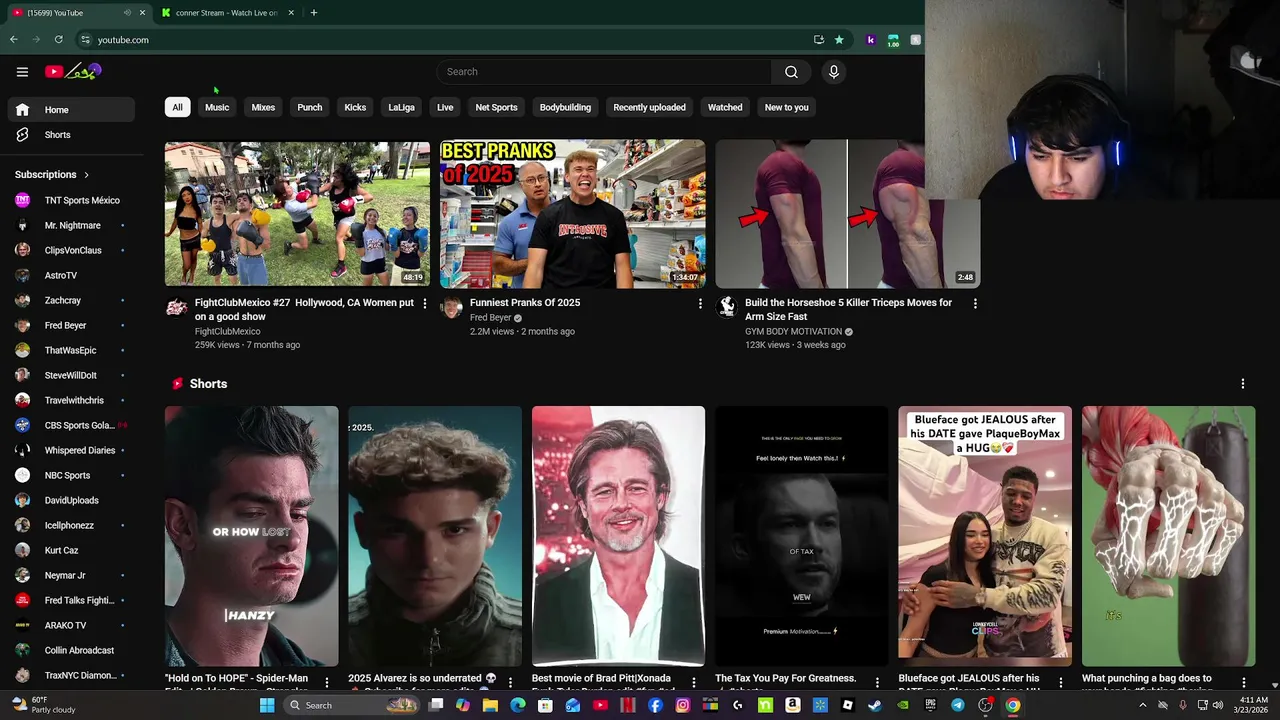Go back in the browser
The image size is (1280, 720).
tap(14, 40)
